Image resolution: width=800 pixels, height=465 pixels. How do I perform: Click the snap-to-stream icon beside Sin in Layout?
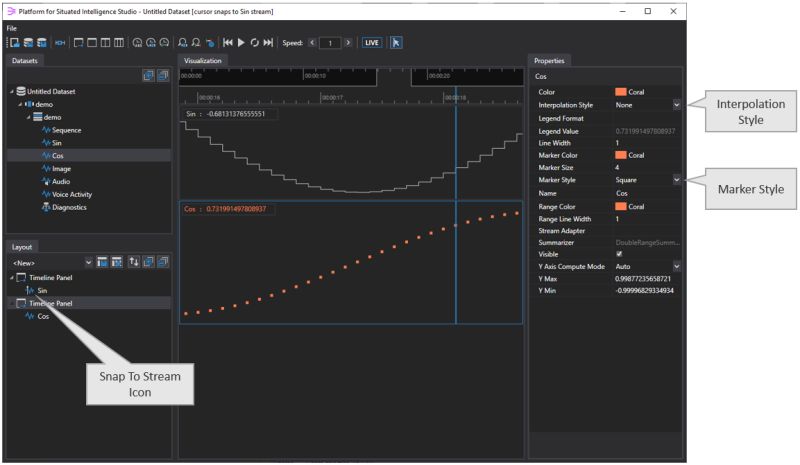coord(30,290)
